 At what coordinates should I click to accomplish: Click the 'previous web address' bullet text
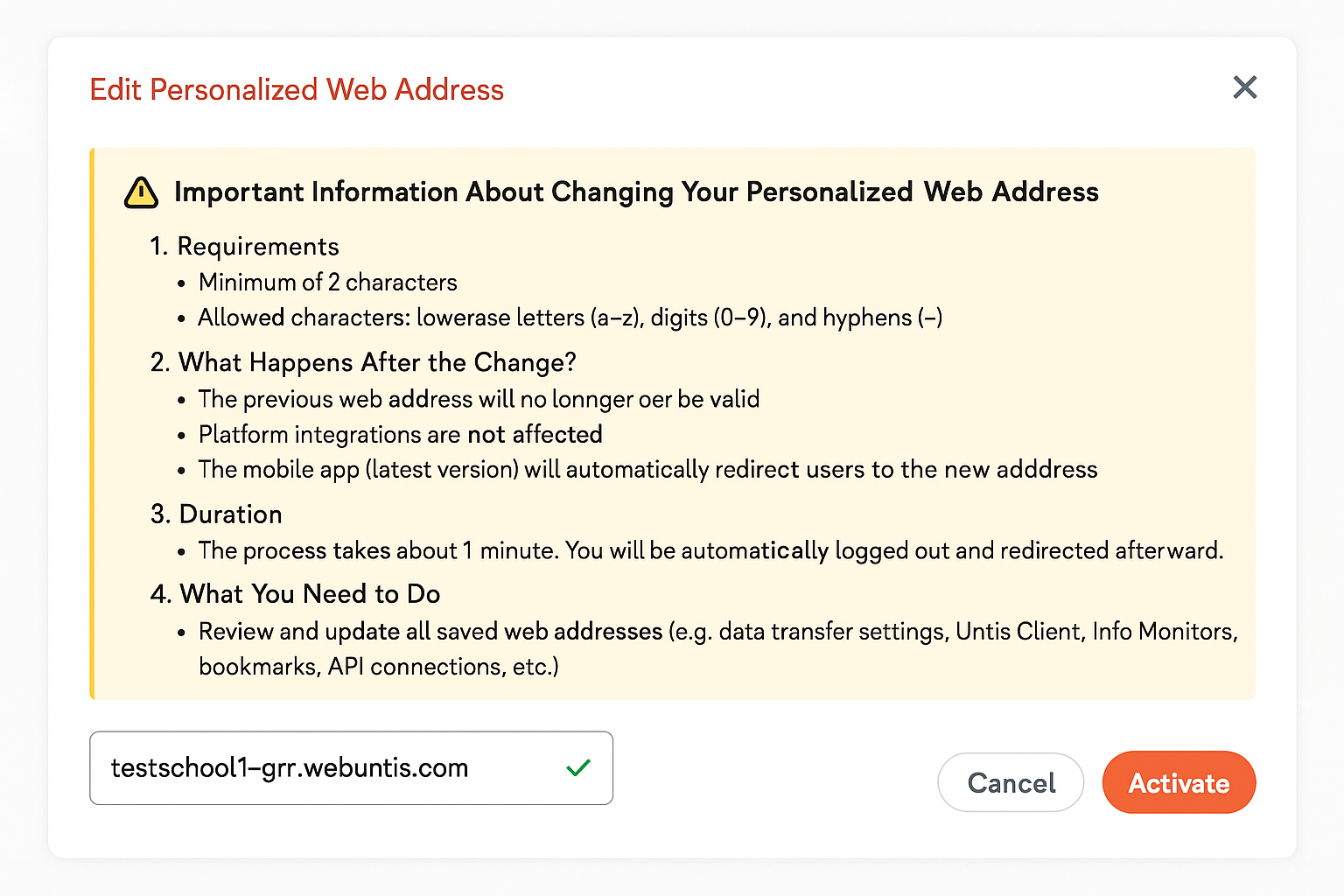coord(479,399)
